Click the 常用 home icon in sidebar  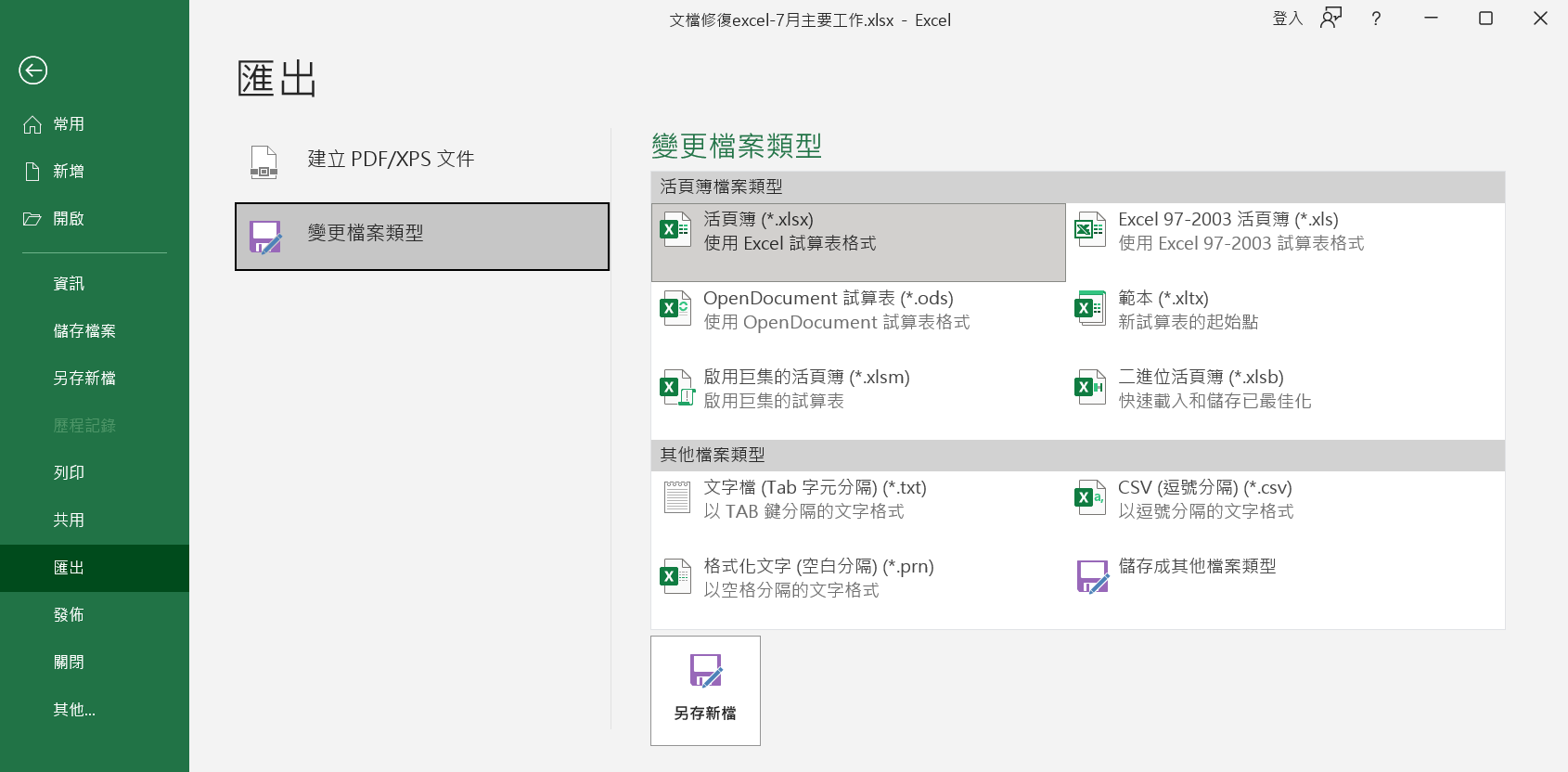[32, 124]
